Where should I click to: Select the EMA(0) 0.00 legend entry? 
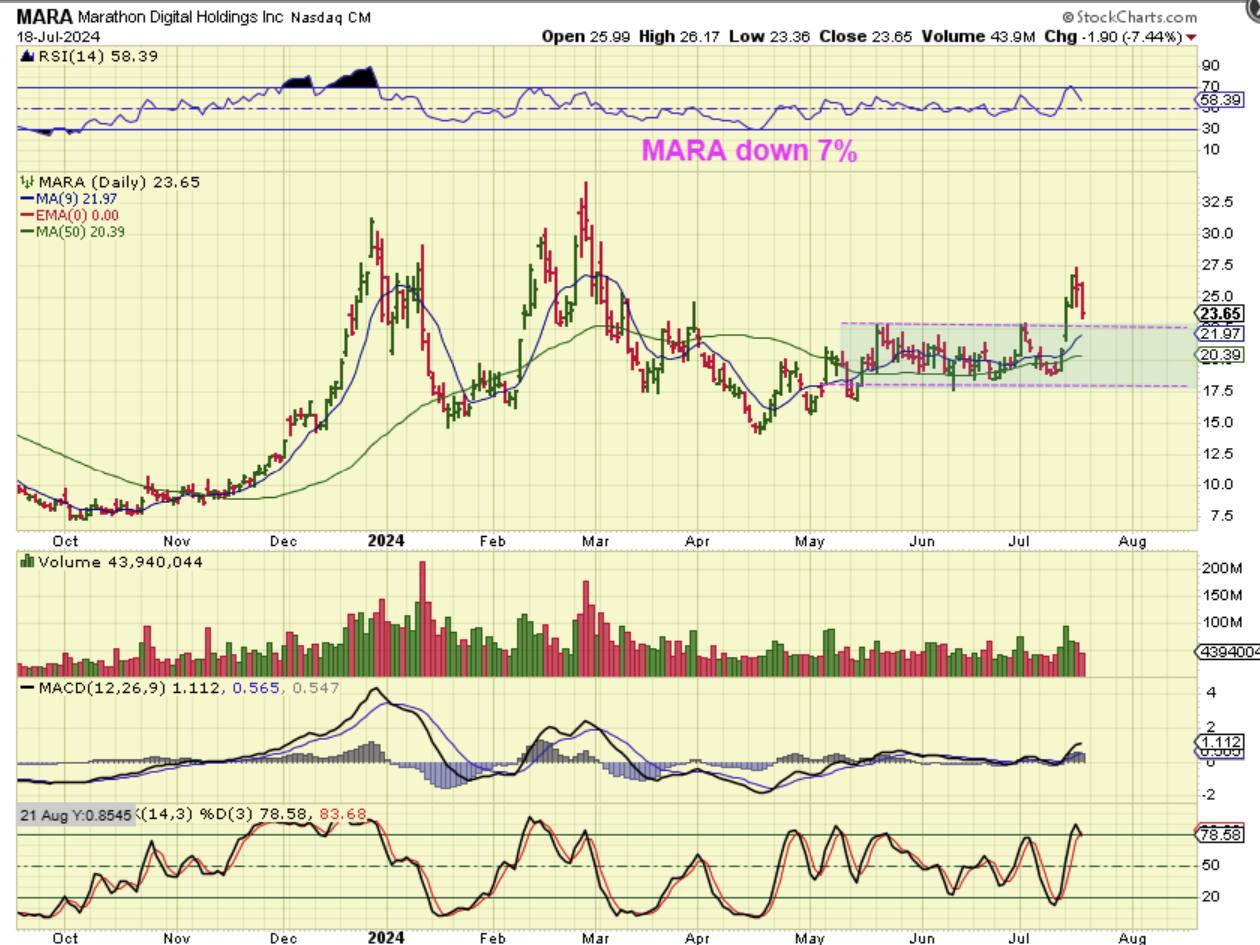69,215
